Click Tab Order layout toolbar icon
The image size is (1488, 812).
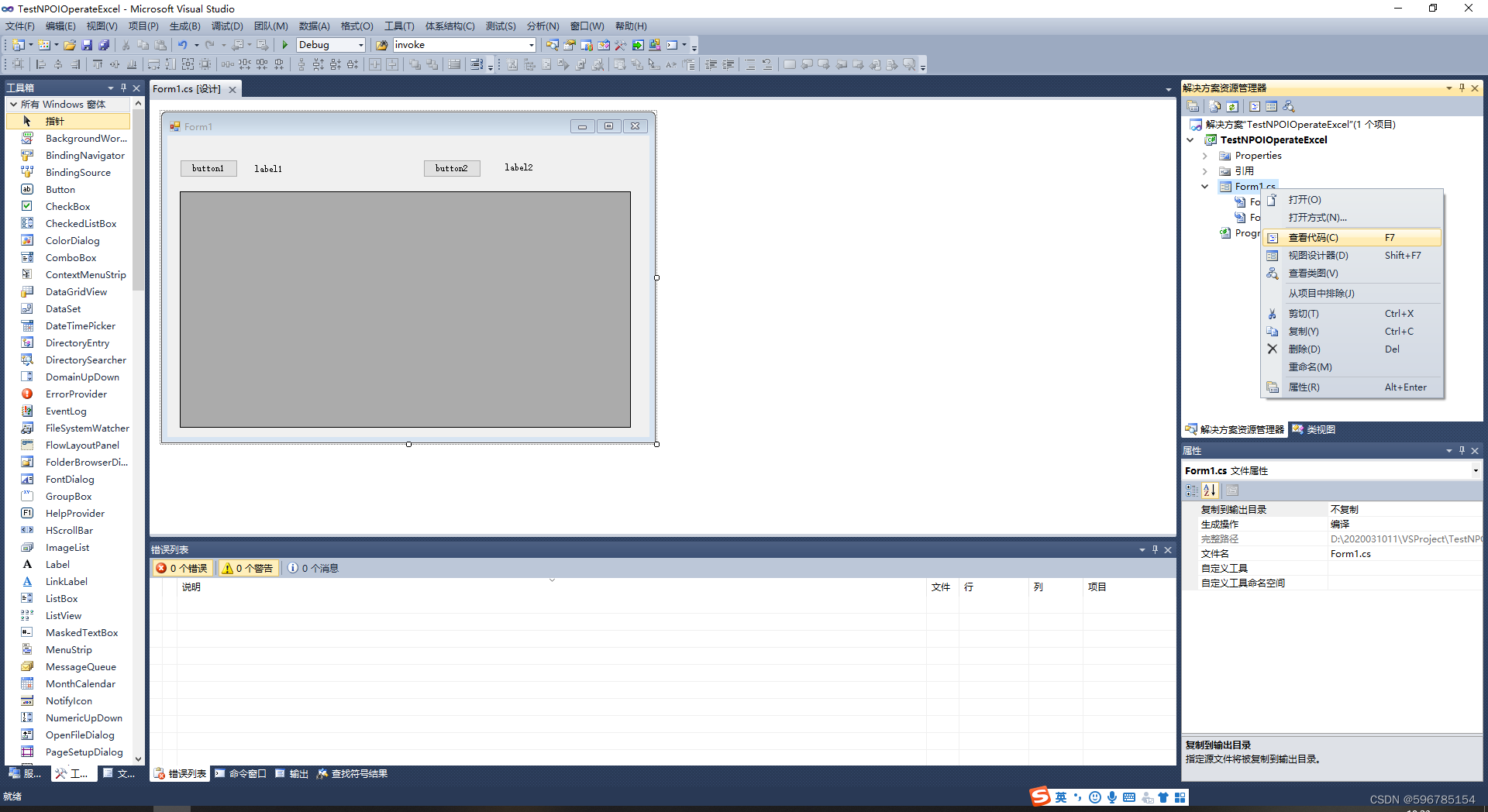477,64
